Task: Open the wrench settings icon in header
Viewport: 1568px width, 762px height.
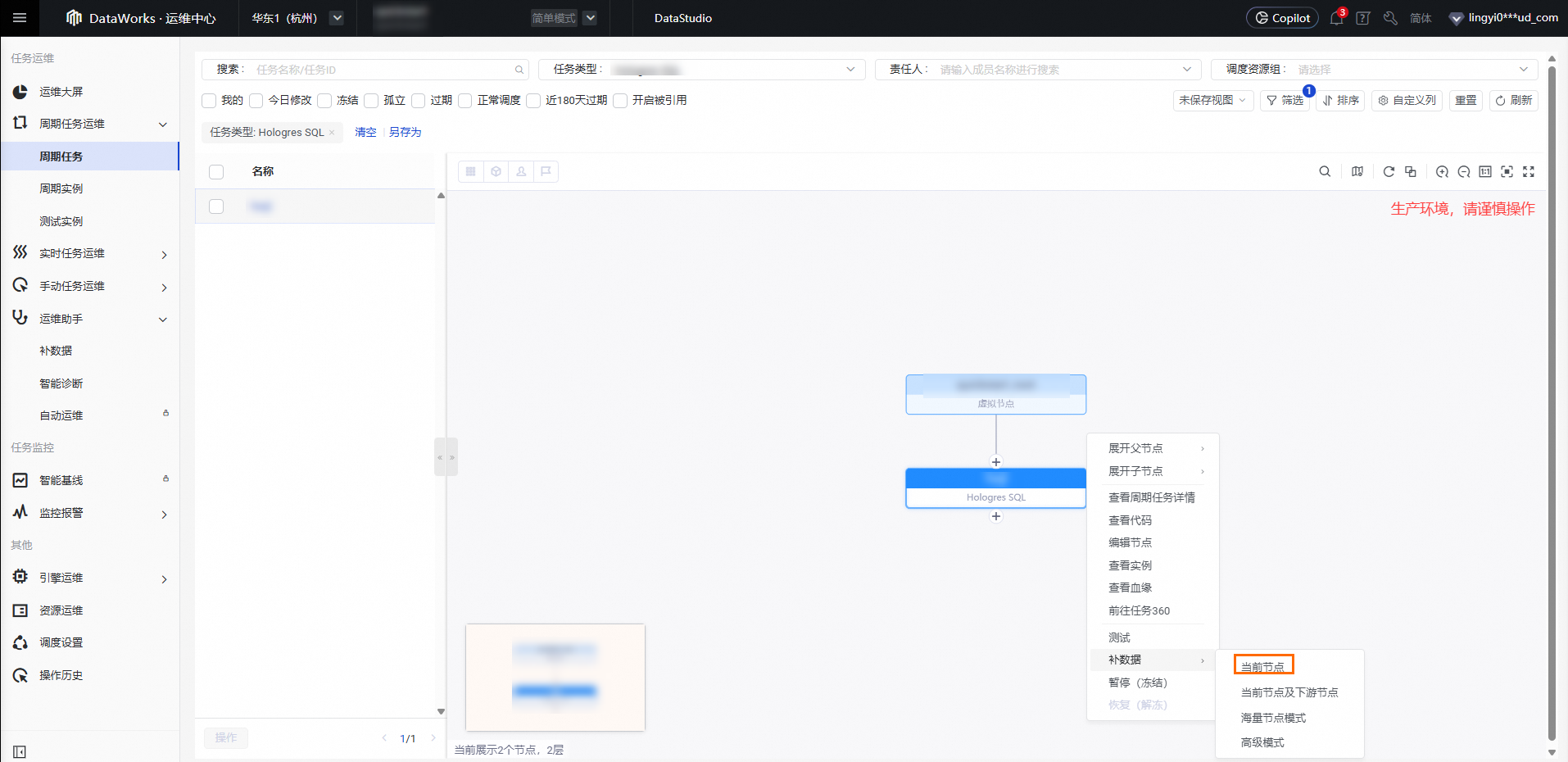Action: [1390, 18]
